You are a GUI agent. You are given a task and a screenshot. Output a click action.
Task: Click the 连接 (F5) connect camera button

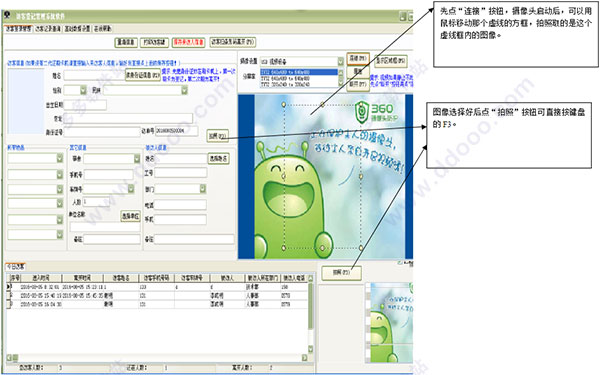(358, 59)
